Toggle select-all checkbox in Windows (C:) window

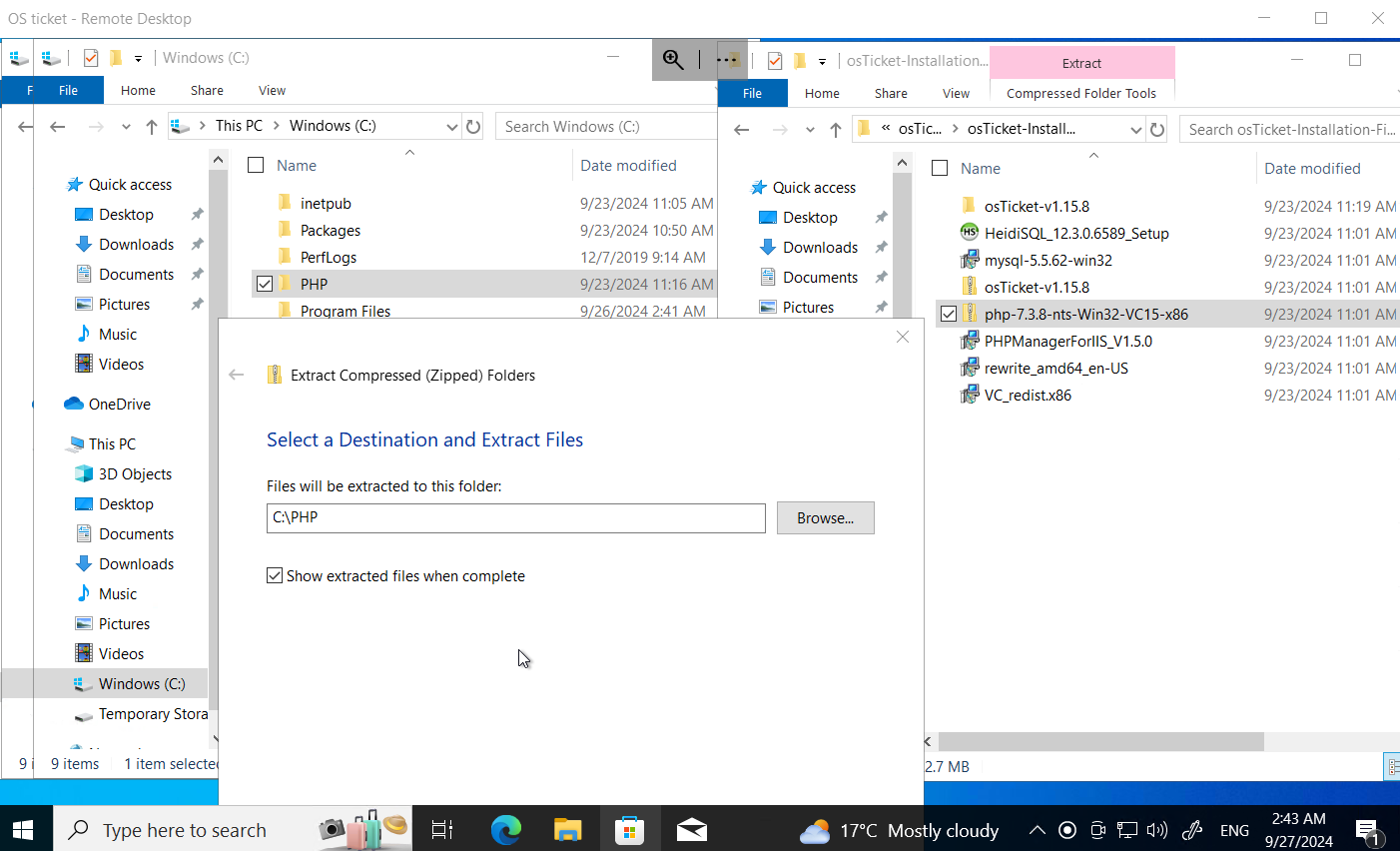click(256, 165)
